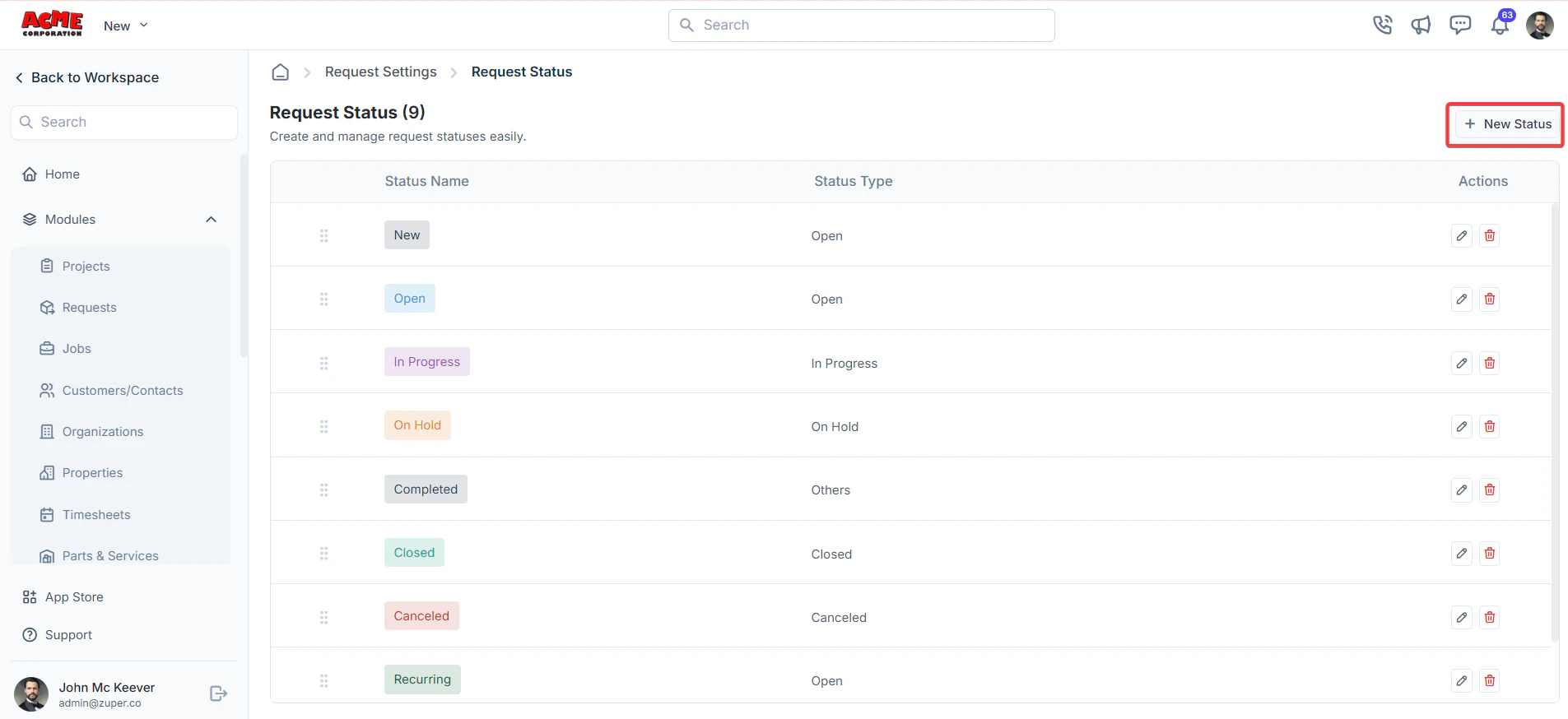Click the Status Type column header
The height and width of the screenshot is (719, 1568).
click(x=854, y=182)
